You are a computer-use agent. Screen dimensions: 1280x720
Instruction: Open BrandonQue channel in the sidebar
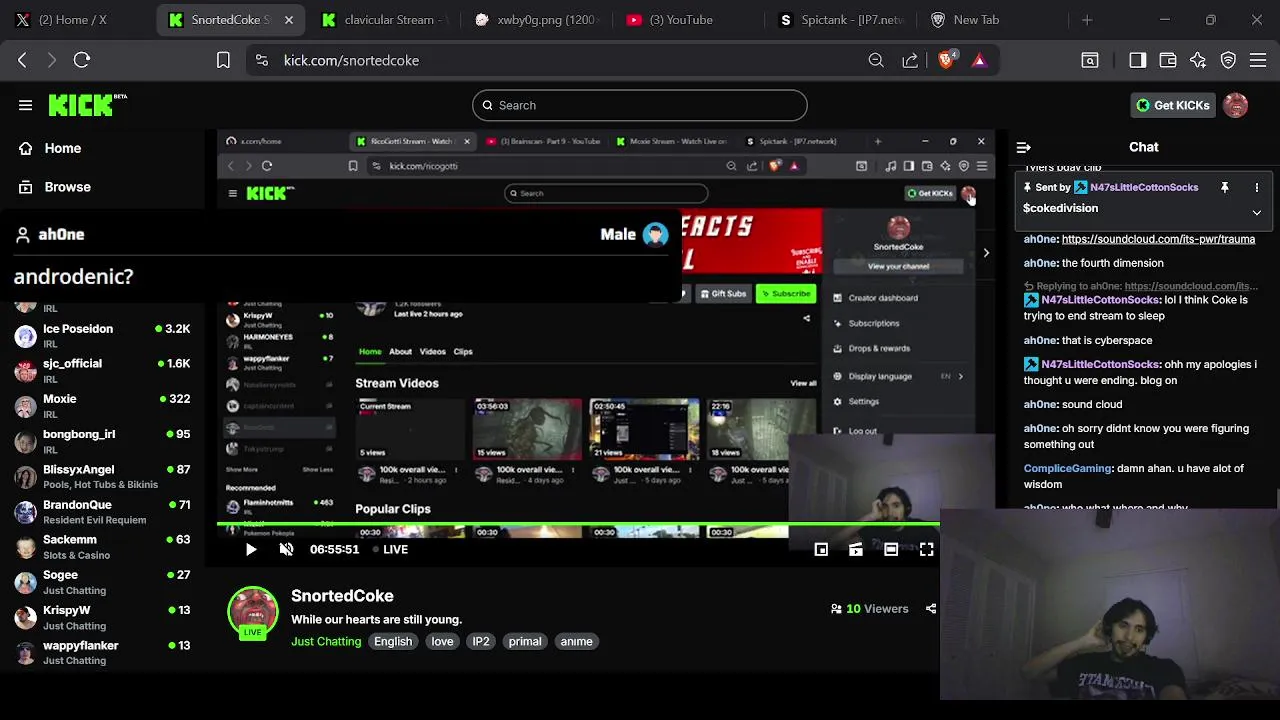pyautogui.click(x=102, y=511)
